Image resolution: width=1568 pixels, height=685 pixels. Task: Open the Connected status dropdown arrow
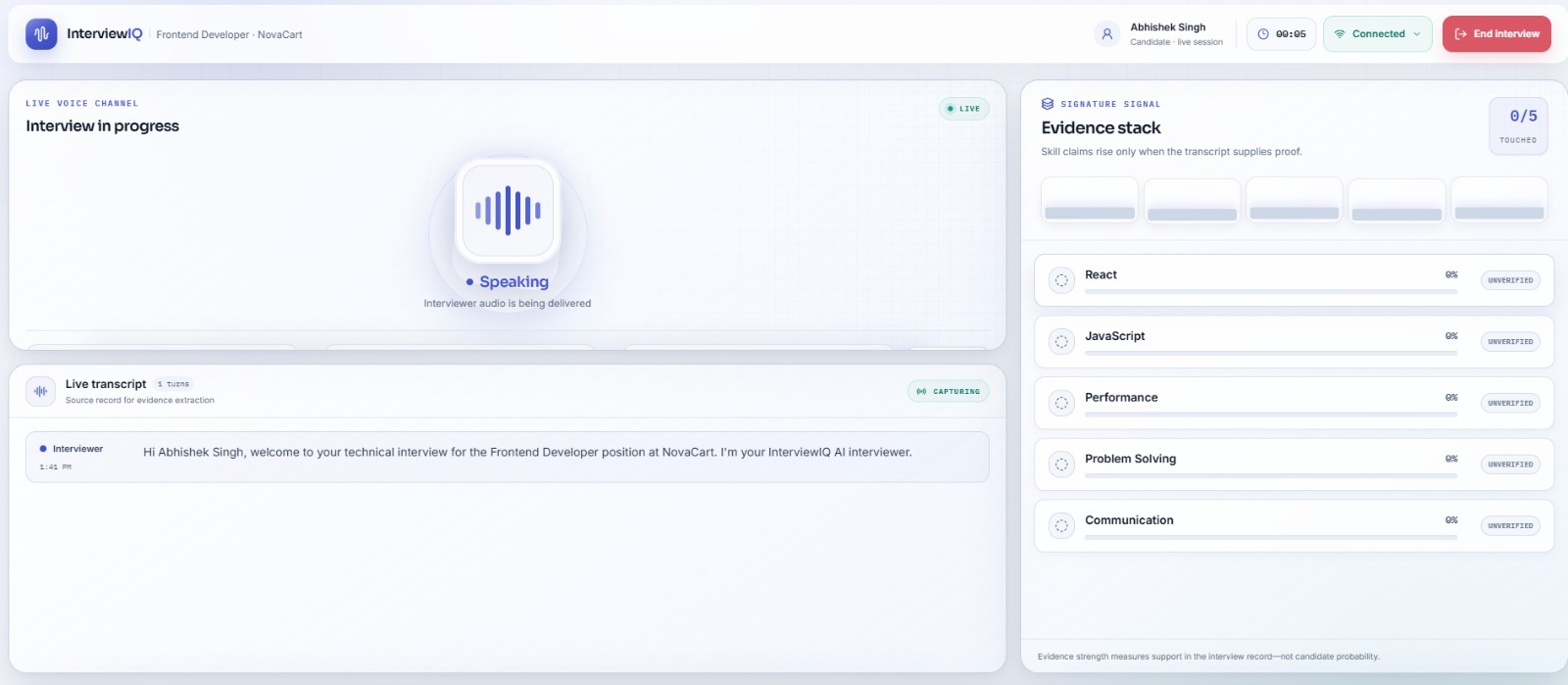tap(1416, 34)
